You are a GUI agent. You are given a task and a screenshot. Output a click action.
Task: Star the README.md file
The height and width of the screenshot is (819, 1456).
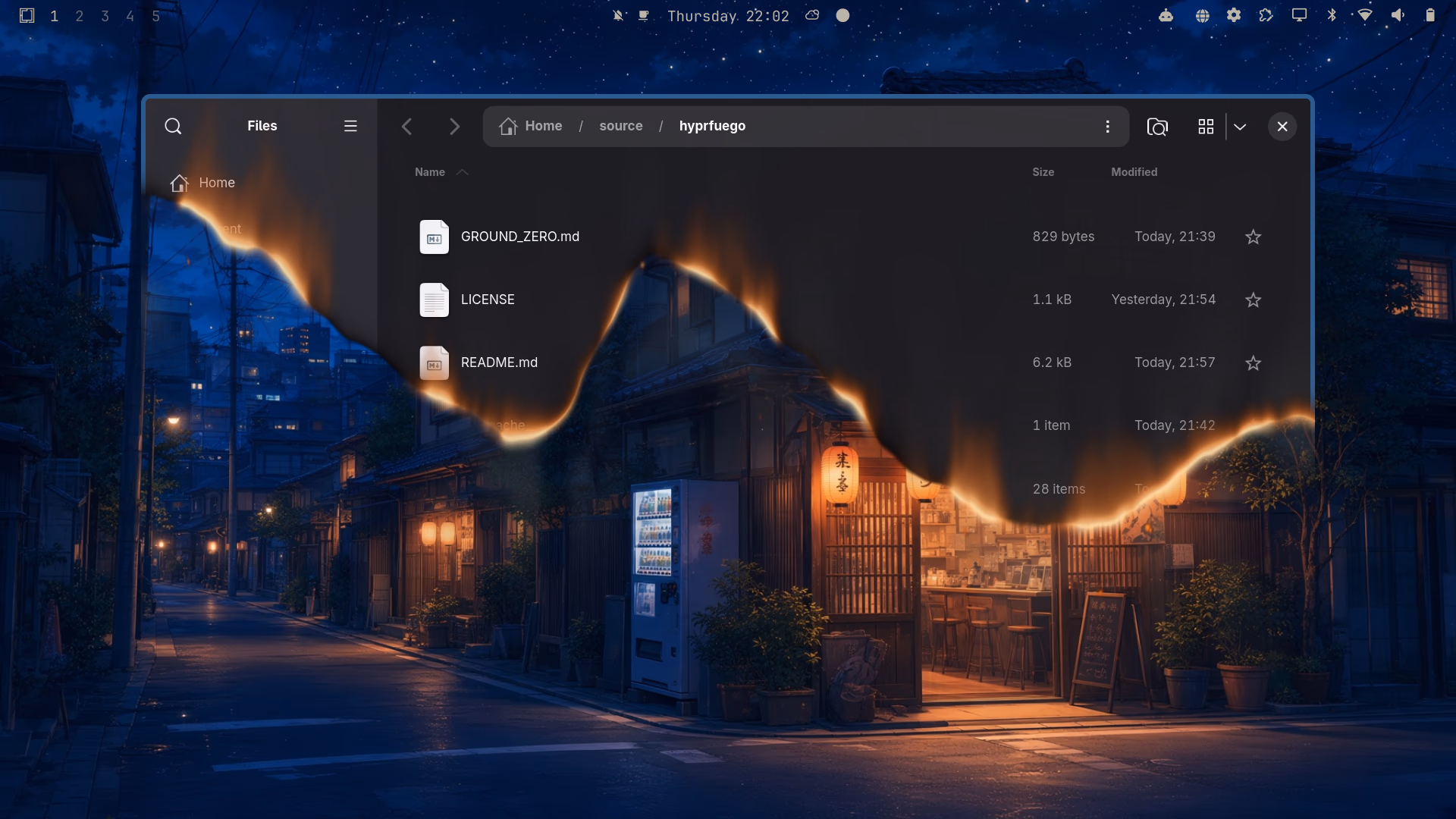1254,363
